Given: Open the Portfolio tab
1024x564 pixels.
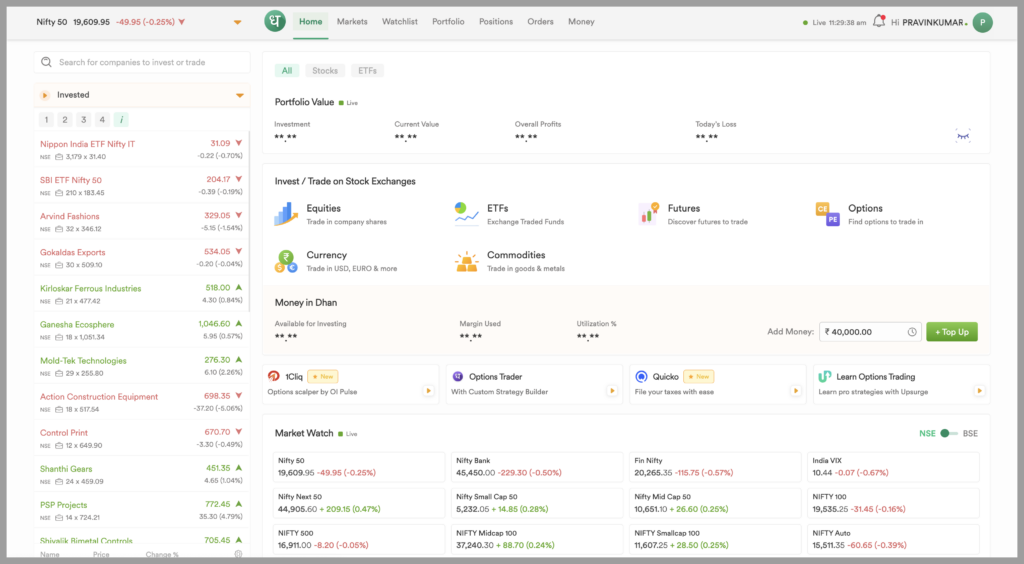Looking at the screenshot, I should pos(448,22).
